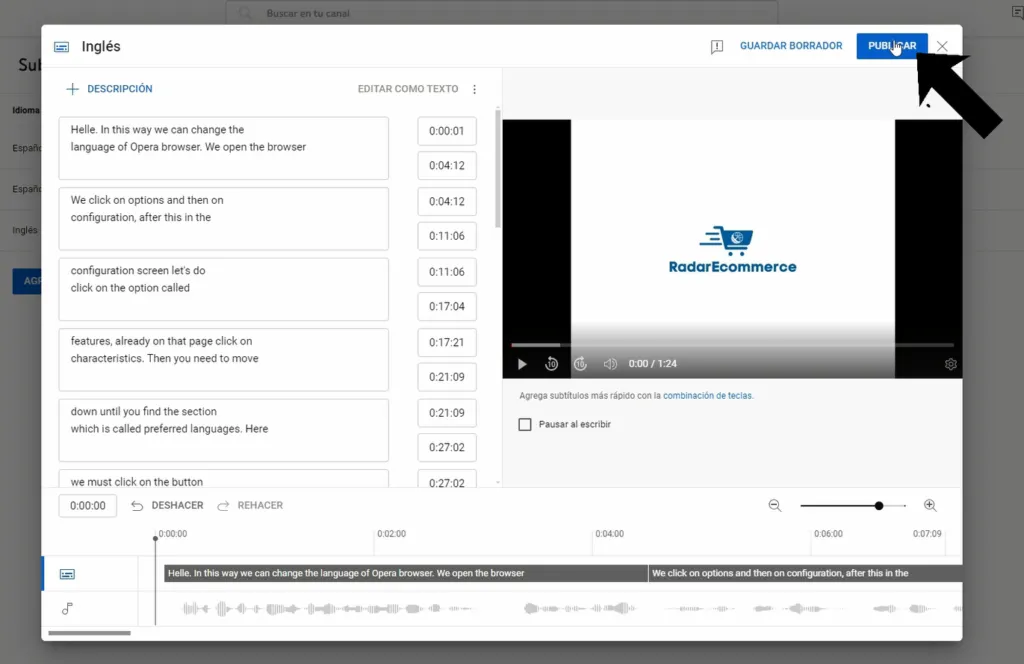Open the combinación de teclas link
The height and width of the screenshot is (664, 1024).
click(x=707, y=396)
